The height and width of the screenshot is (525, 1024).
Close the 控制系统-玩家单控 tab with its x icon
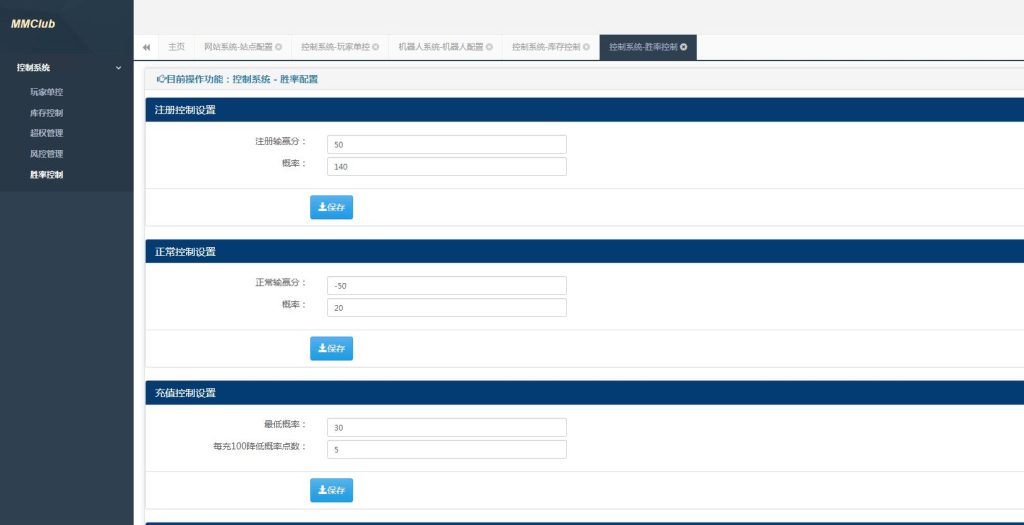tap(376, 47)
